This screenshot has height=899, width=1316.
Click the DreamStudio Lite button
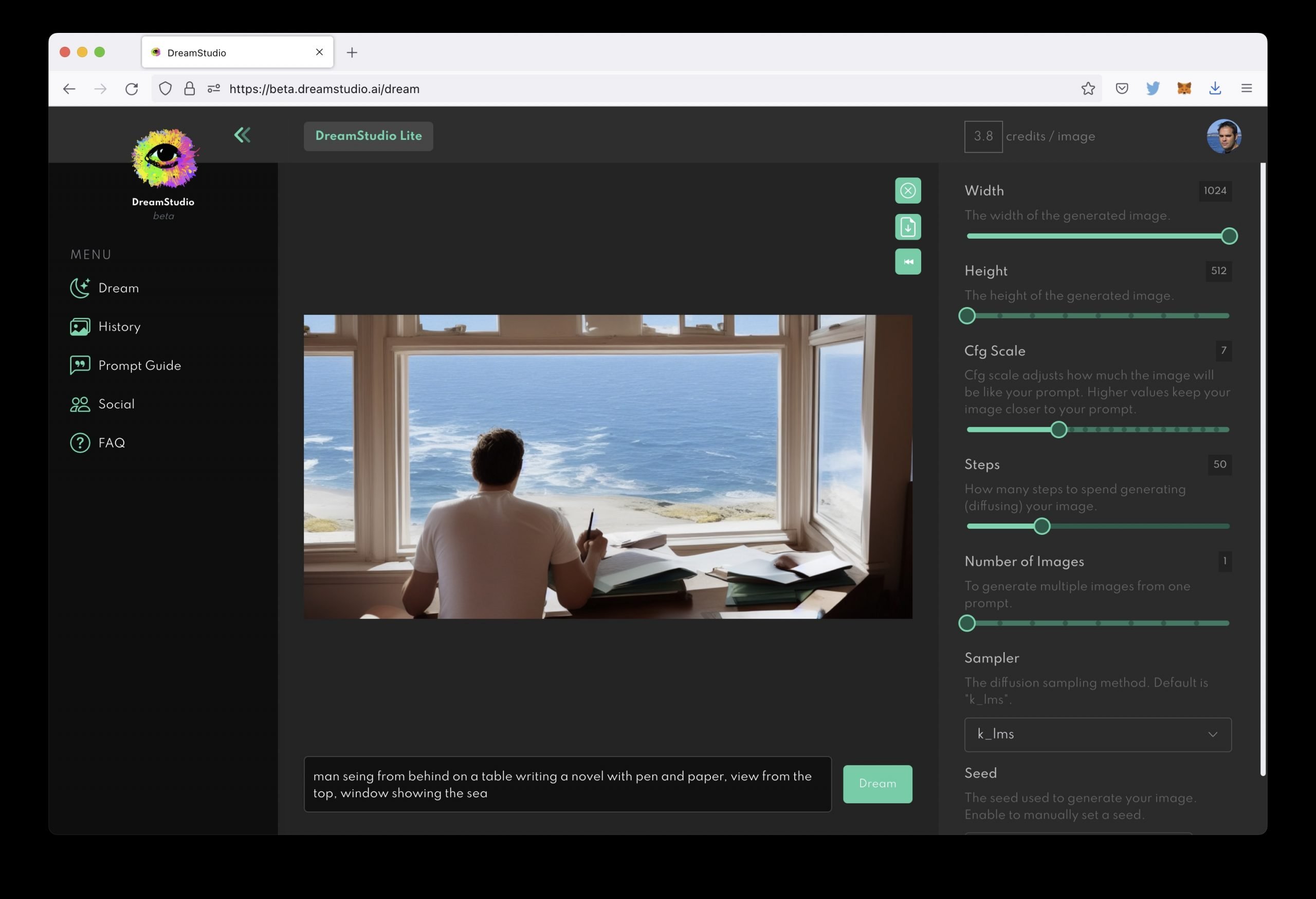368,136
